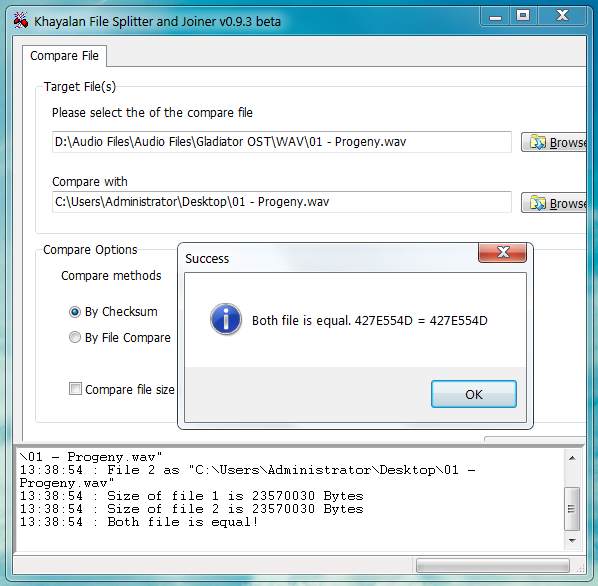Switch to the Compare File tab

click(x=64, y=56)
